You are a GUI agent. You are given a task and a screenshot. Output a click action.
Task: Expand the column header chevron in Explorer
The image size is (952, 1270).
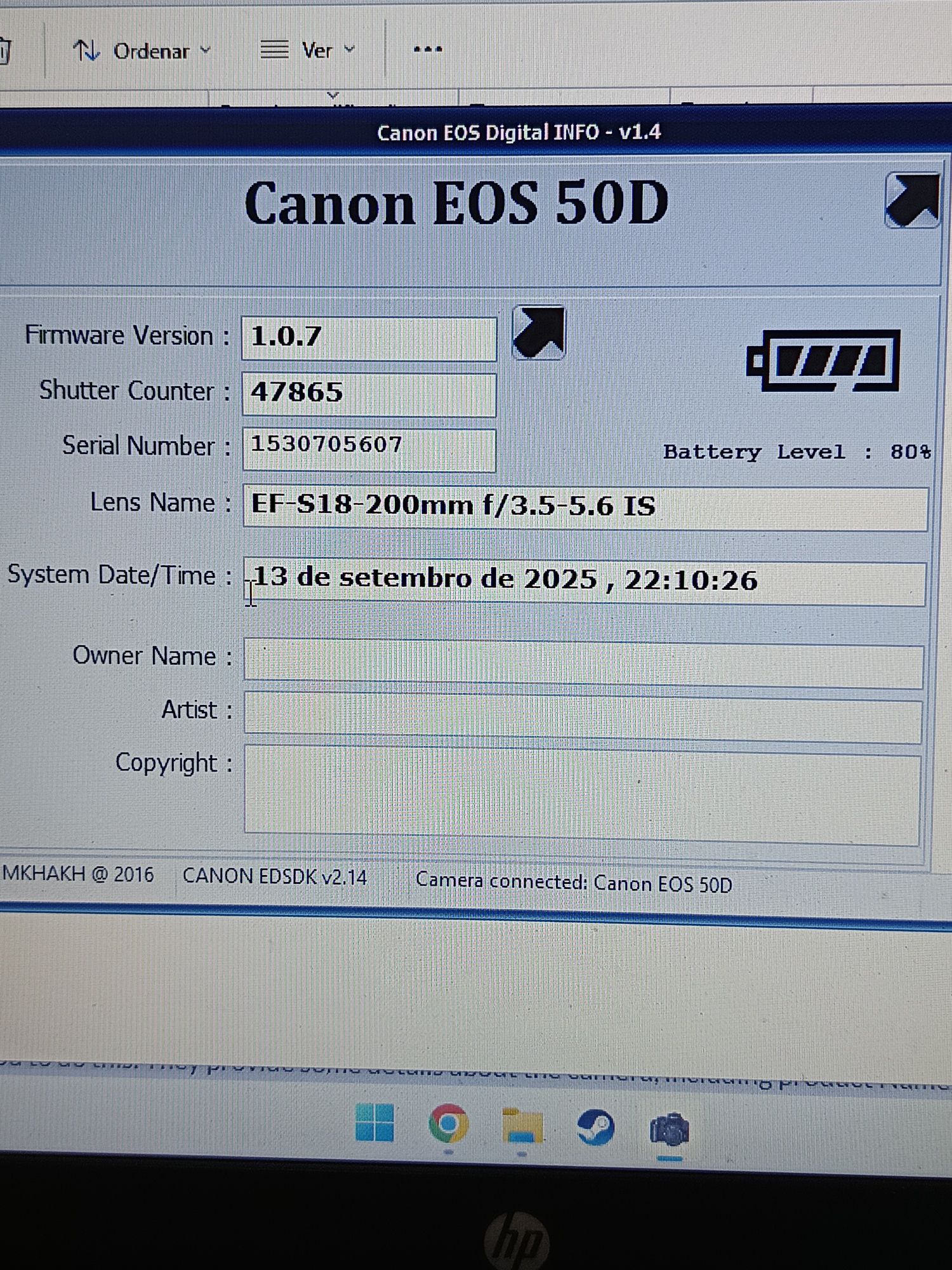(x=333, y=95)
